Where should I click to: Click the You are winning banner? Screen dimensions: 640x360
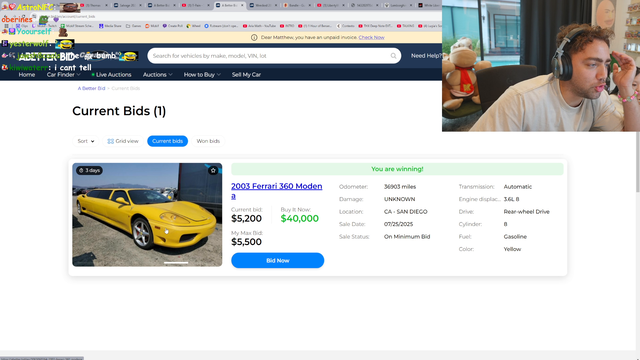click(x=397, y=169)
